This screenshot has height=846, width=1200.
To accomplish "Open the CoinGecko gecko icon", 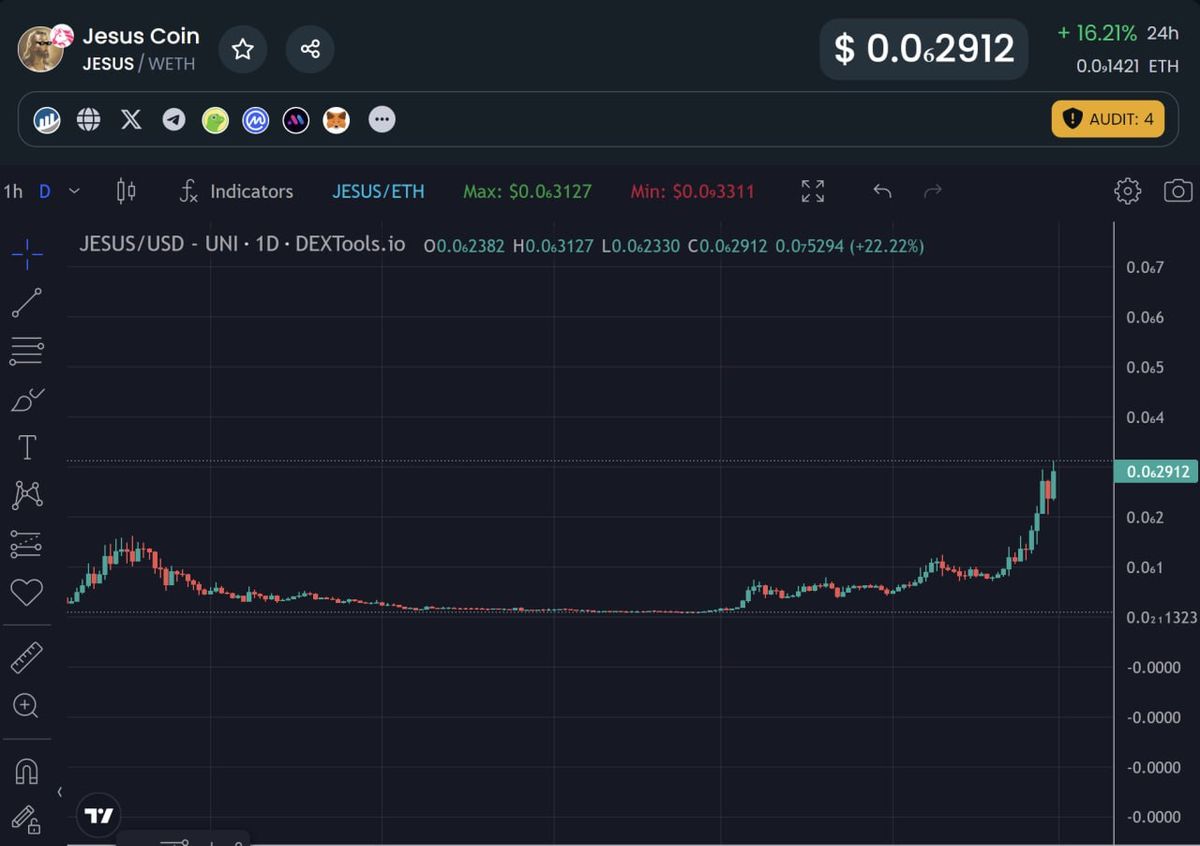I will tap(215, 121).
